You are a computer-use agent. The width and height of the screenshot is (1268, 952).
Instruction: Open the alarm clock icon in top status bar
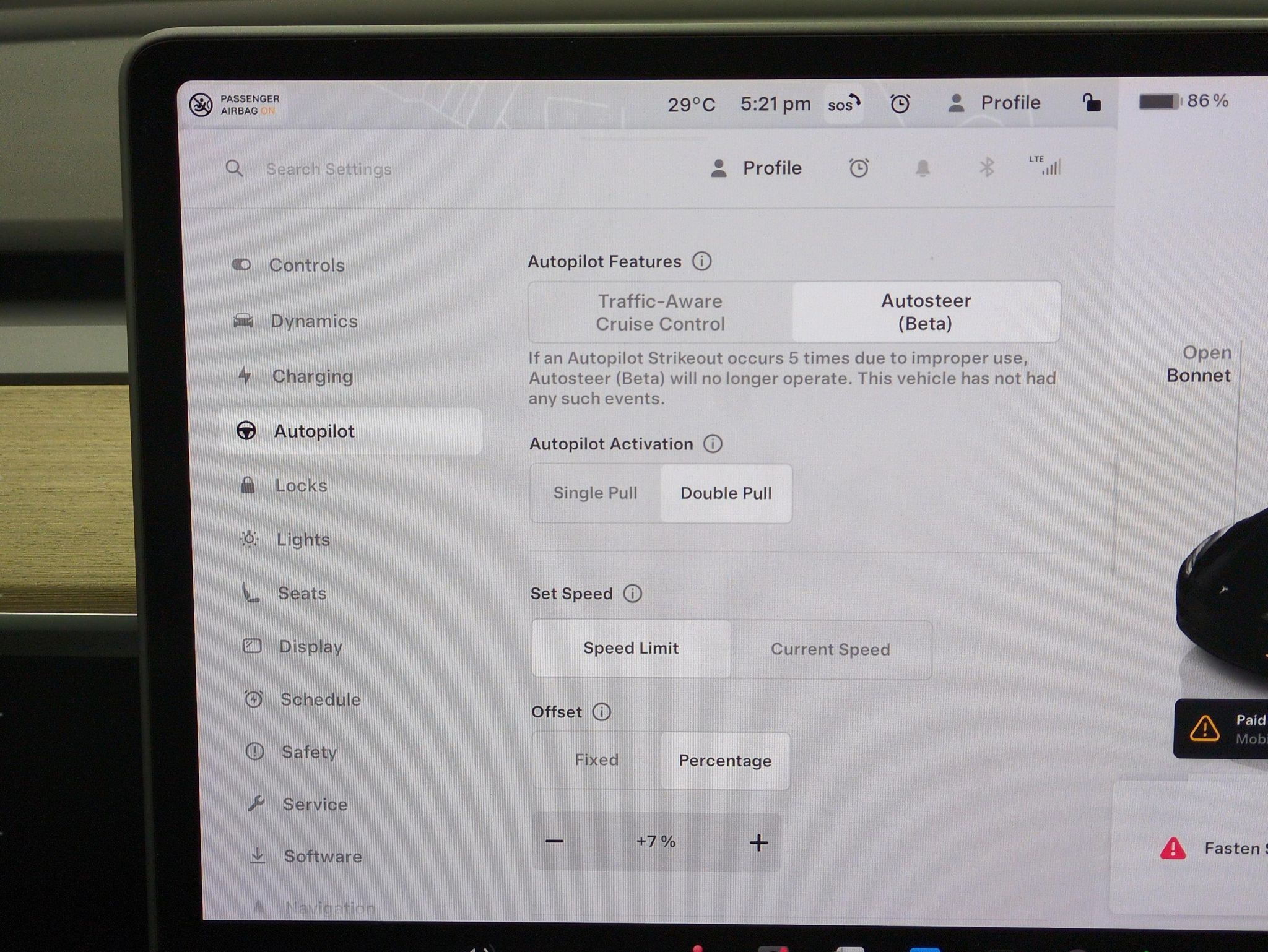tap(900, 103)
